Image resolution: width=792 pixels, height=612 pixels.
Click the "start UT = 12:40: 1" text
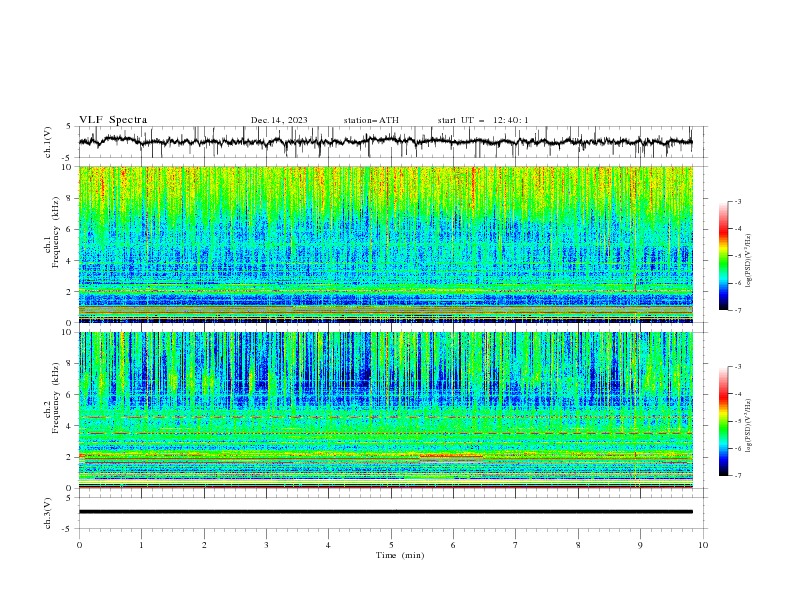tap(483, 120)
